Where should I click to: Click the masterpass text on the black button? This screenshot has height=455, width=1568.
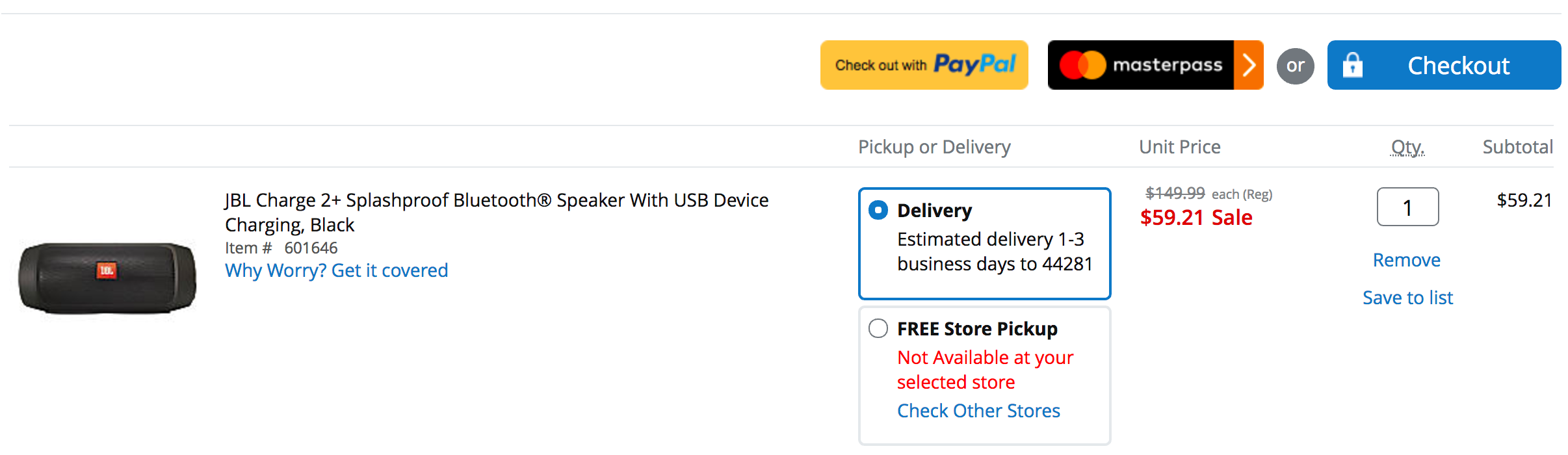click(x=1168, y=65)
